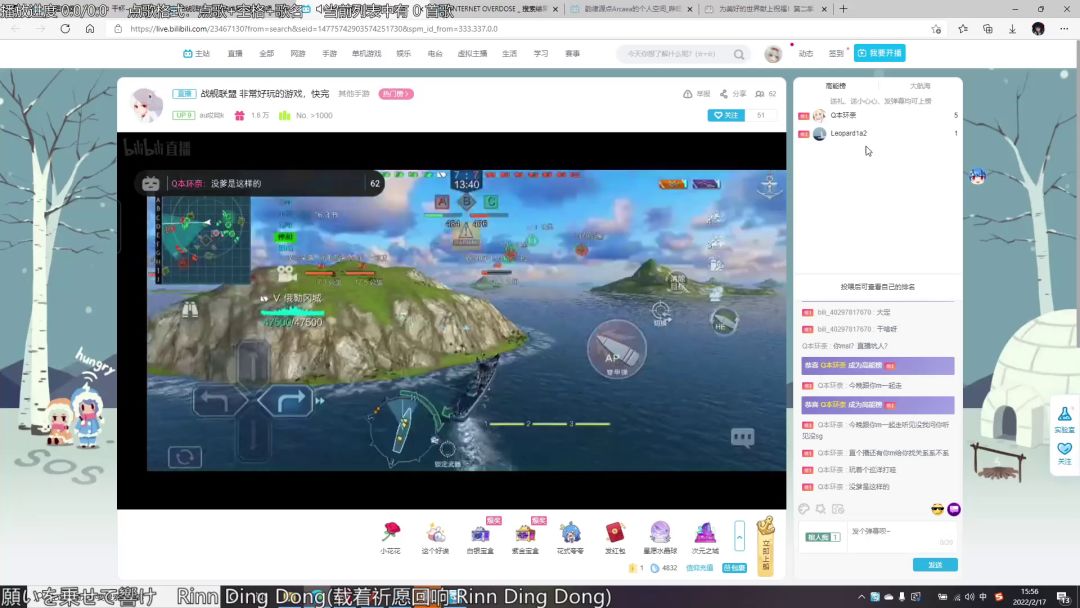Image resolution: width=1080 pixels, height=608 pixels.
Task: Click the browser refresh icon
Action: (65, 29)
